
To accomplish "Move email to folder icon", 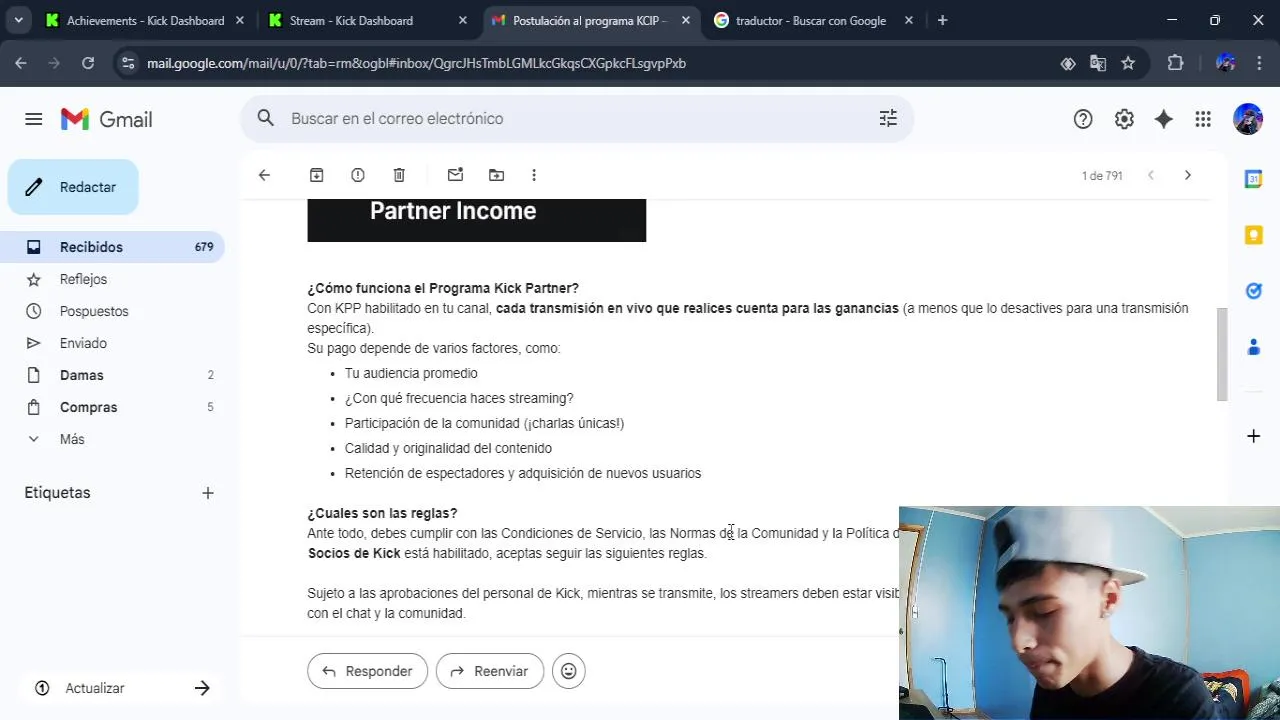I will pyautogui.click(x=496, y=175).
